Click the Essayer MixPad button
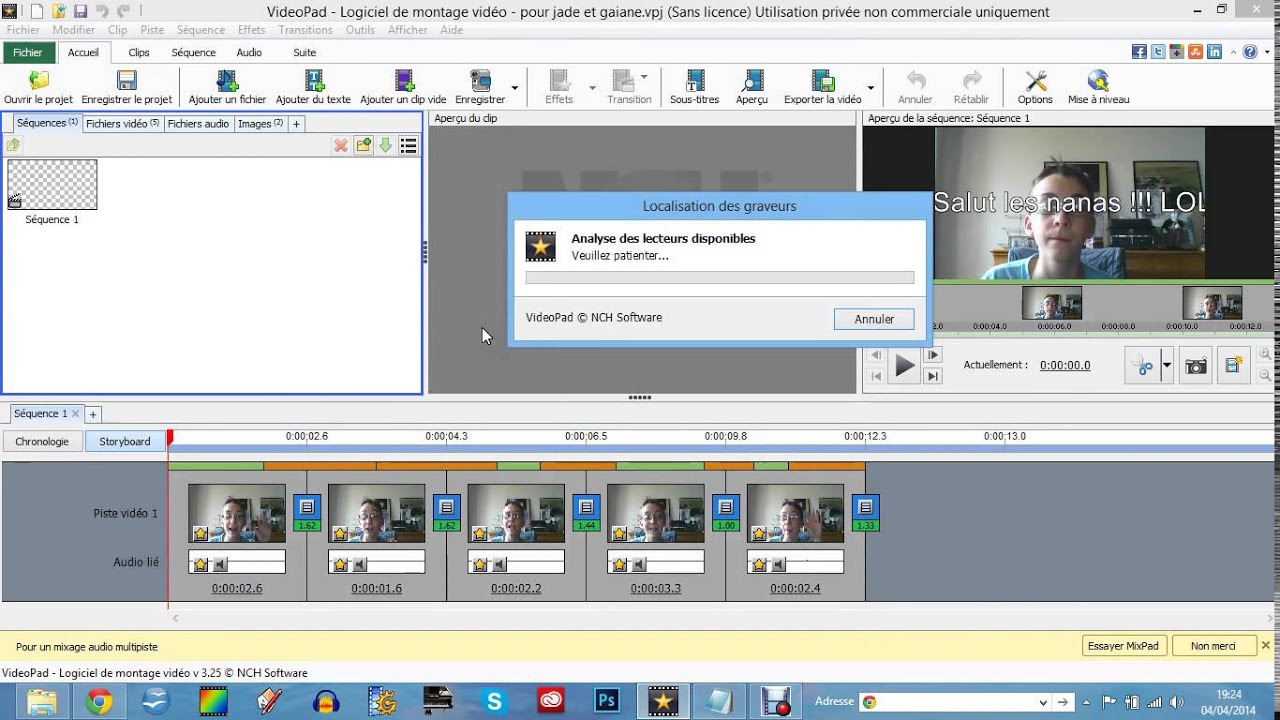Screen dimensions: 1280x720 pos(1123,646)
